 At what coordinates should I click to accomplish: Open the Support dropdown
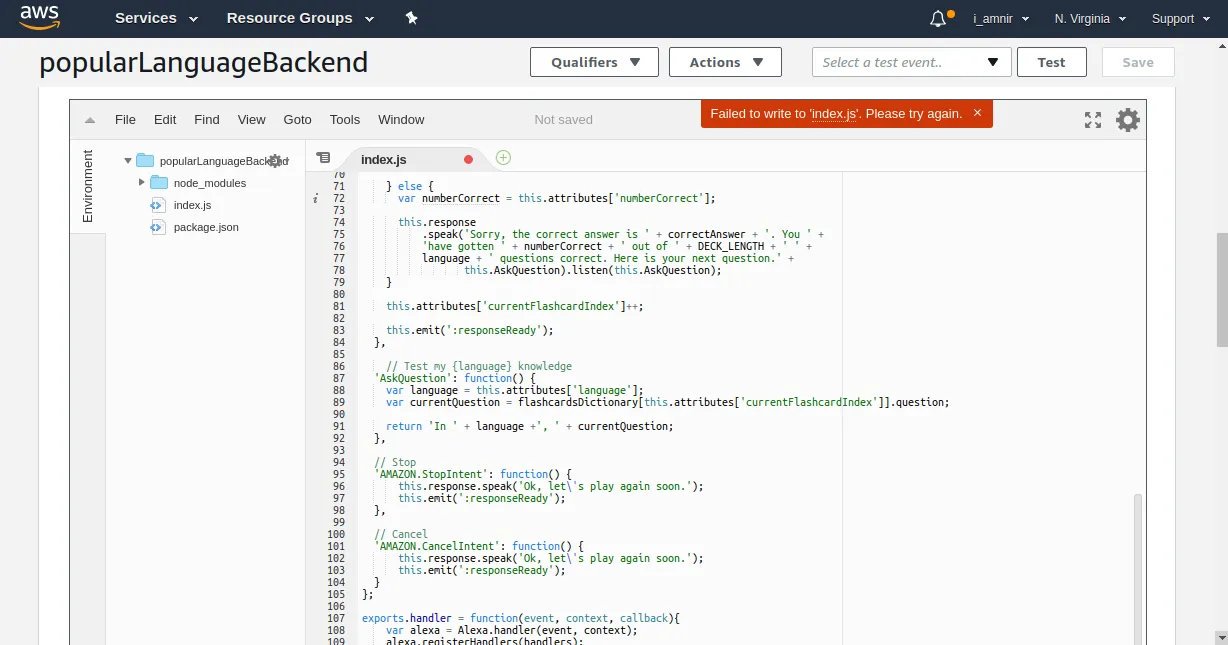[1180, 19]
